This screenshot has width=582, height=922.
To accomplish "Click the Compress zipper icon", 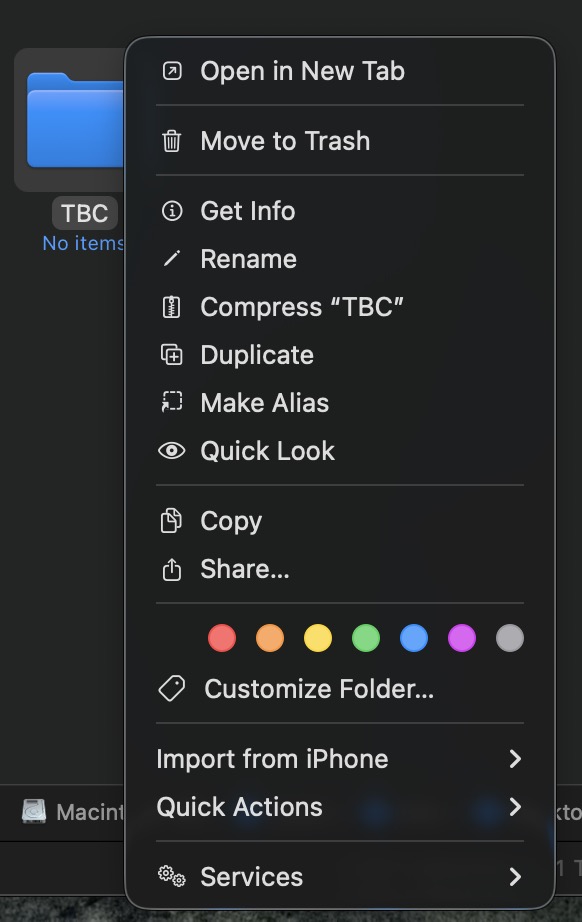I will coord(172,307).
